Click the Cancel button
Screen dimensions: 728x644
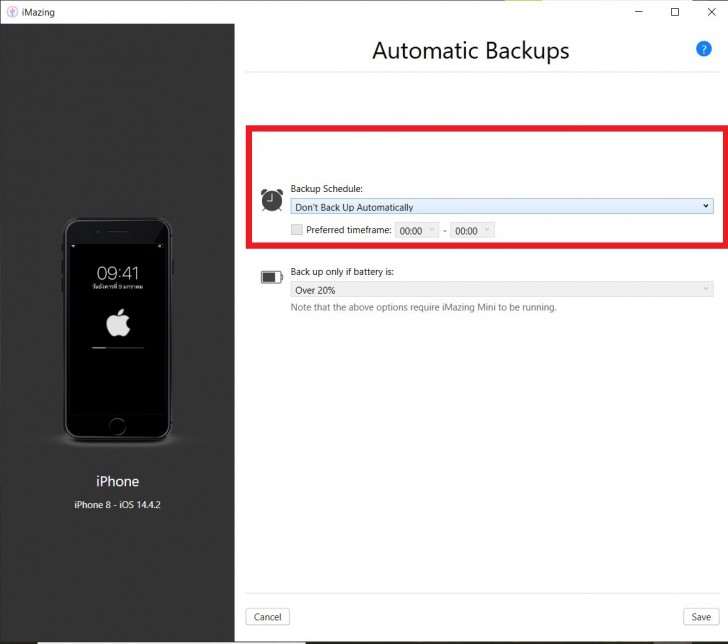[x=267, y=617]
